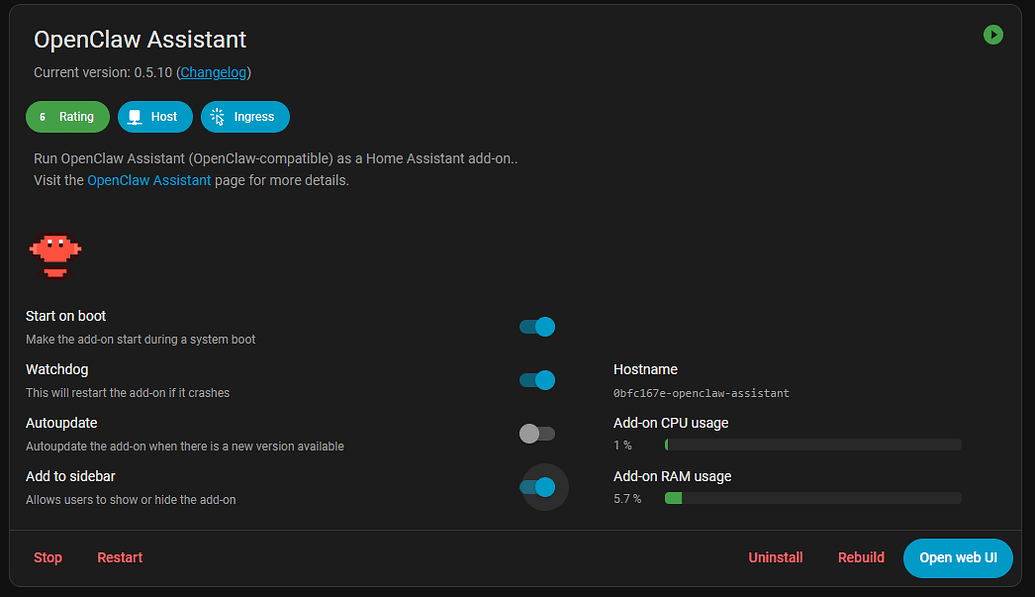Click 'Current version: 0.5.10' text

click(x=103, y=73)
